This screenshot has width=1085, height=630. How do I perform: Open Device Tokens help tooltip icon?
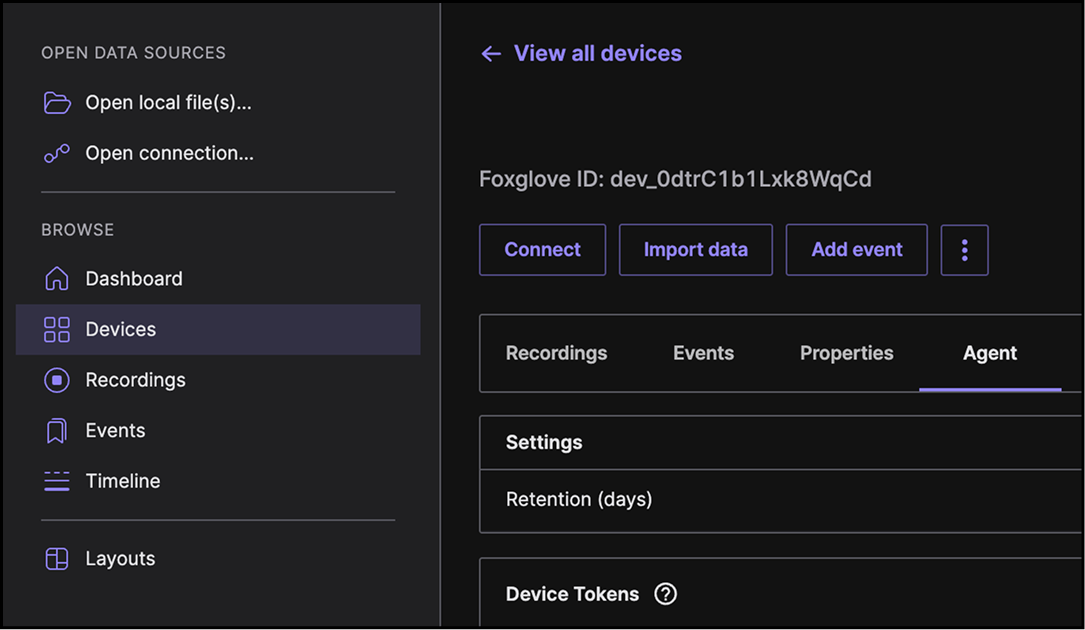[x=665, y=594]
